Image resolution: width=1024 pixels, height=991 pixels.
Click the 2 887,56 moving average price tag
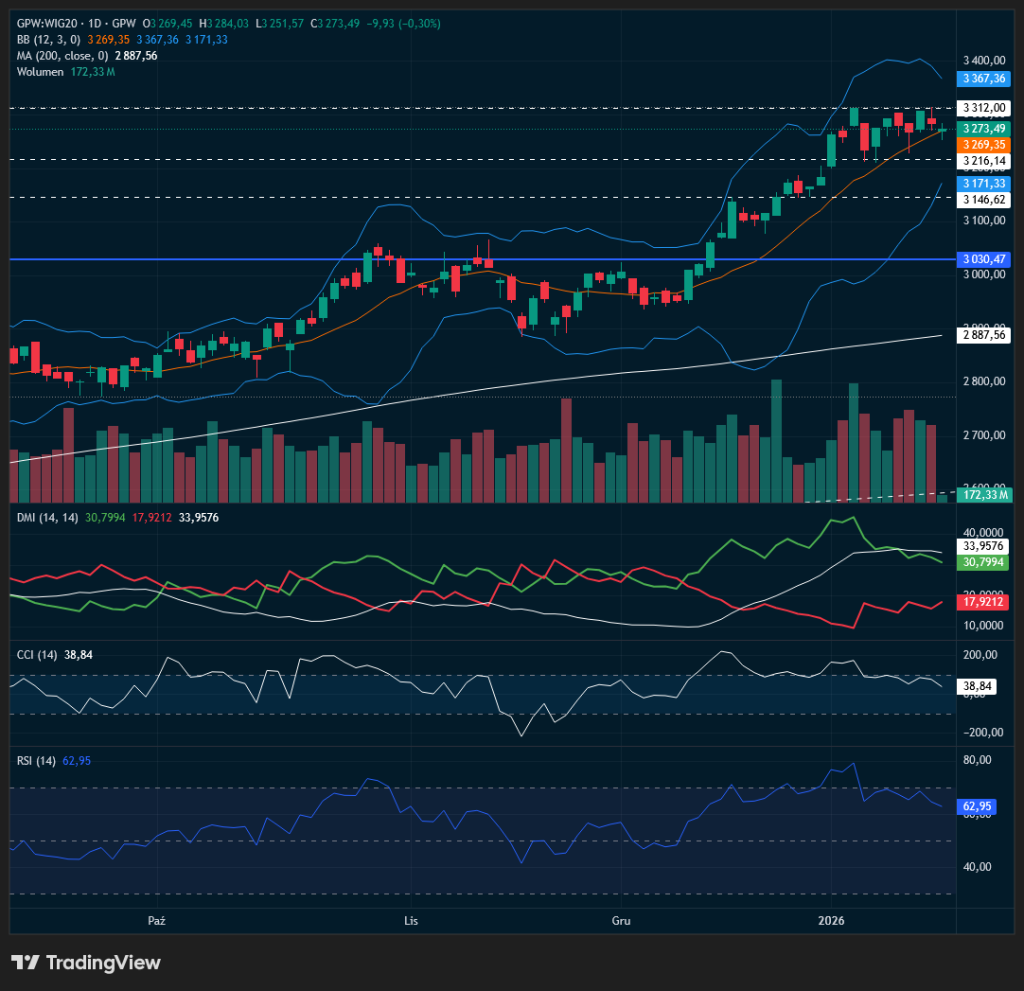click(983, 336)
